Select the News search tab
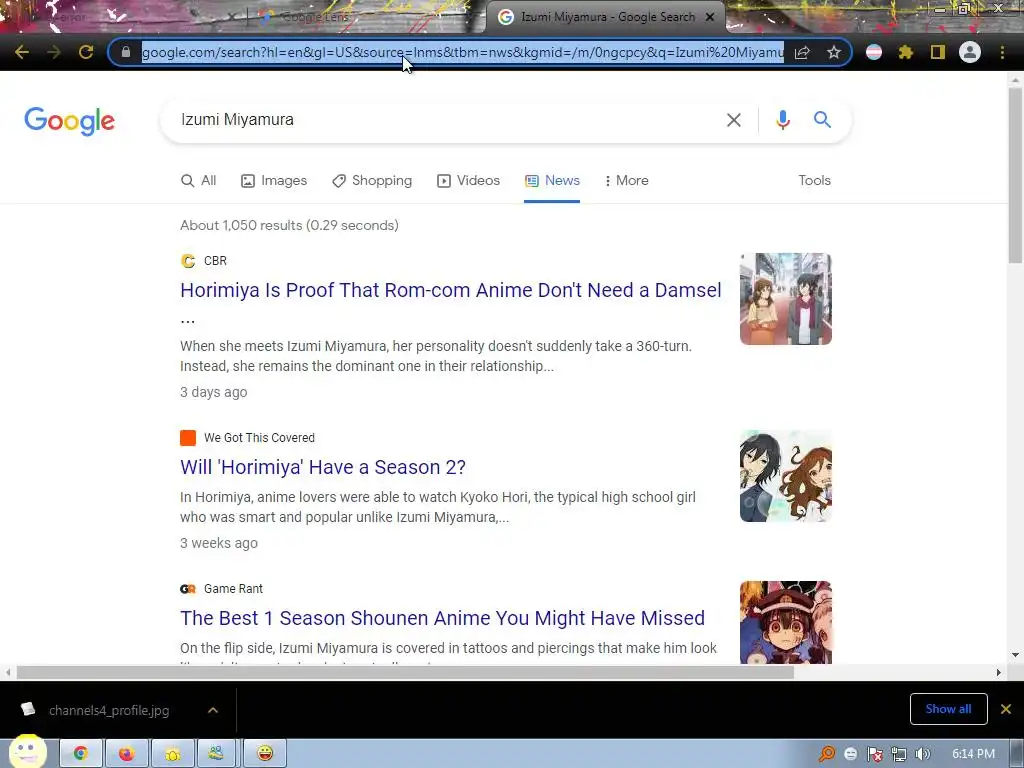 [552, 181]
